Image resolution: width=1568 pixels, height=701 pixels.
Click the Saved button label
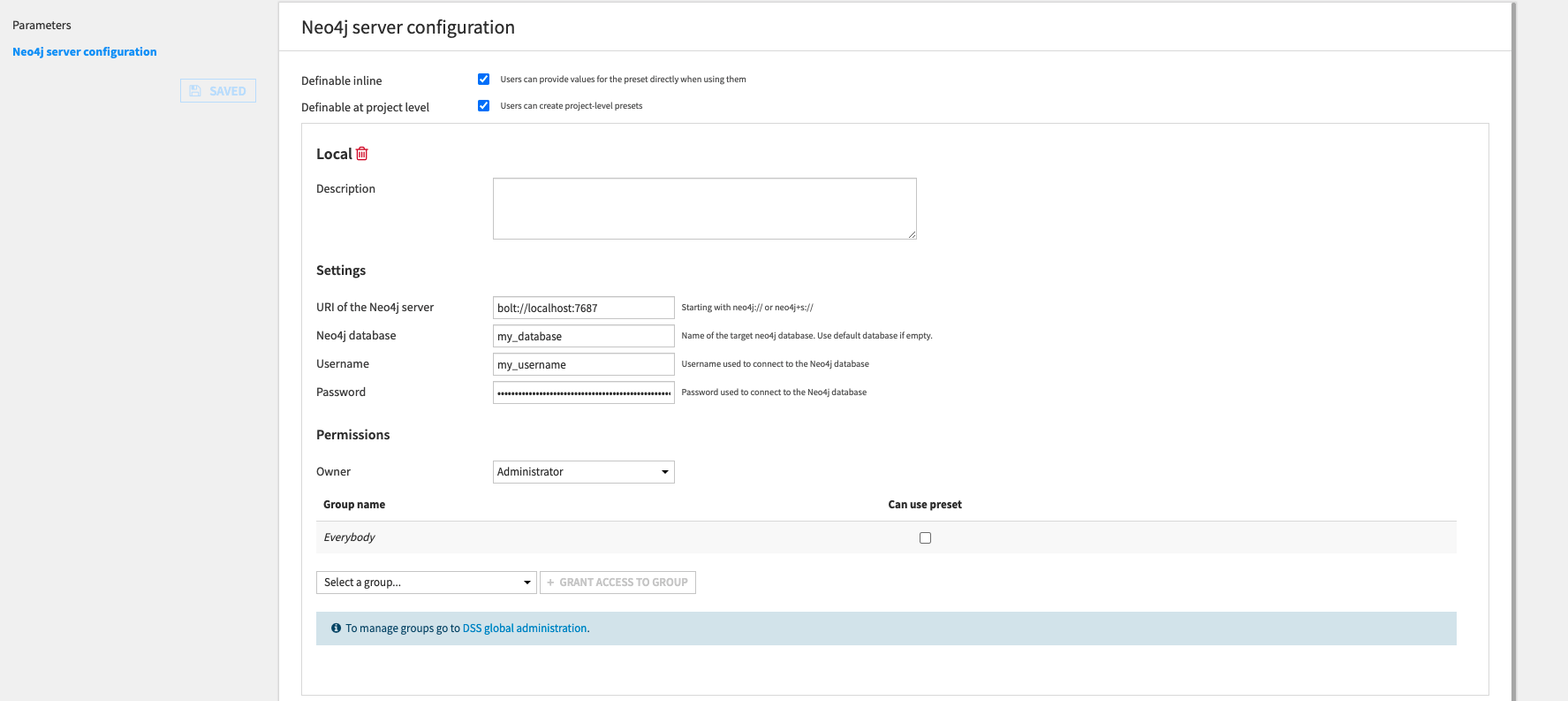228,91
